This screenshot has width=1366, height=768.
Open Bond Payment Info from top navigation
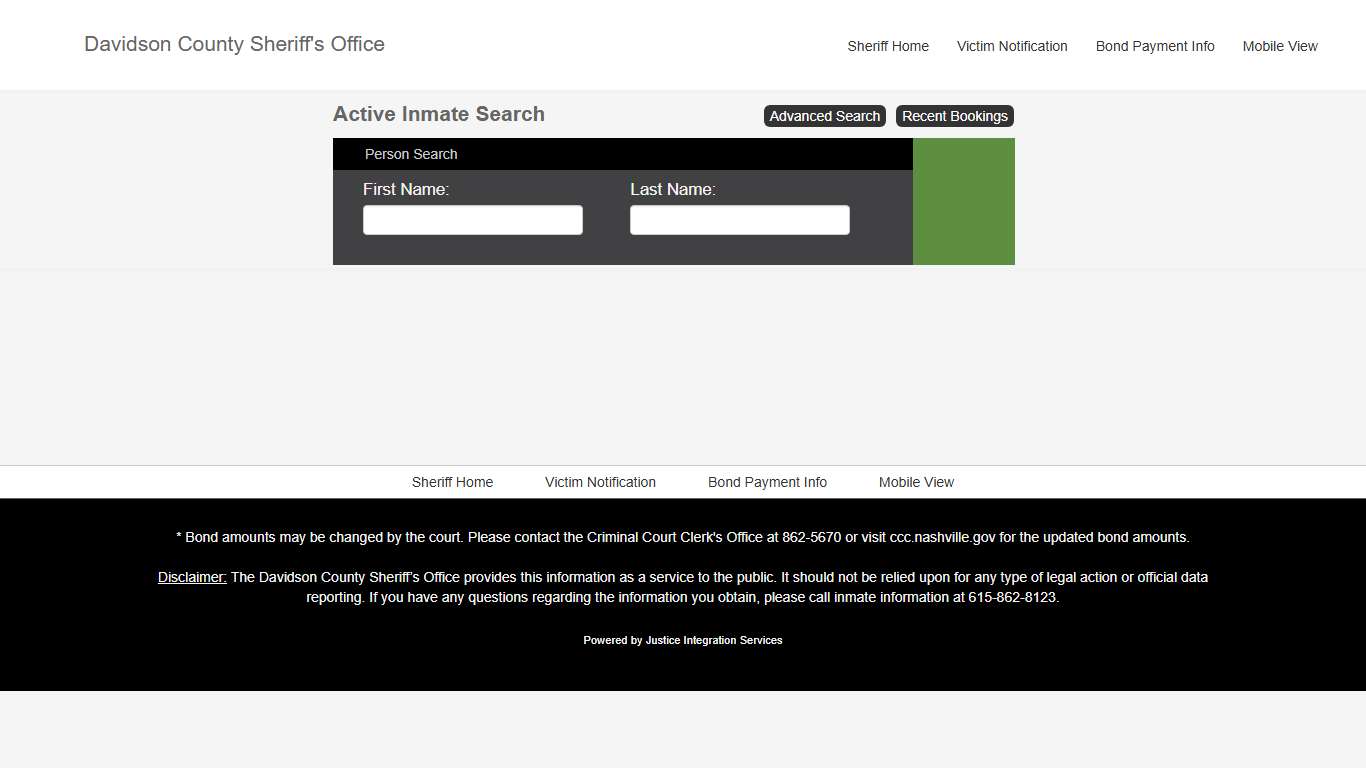(x=1155, y=46)
